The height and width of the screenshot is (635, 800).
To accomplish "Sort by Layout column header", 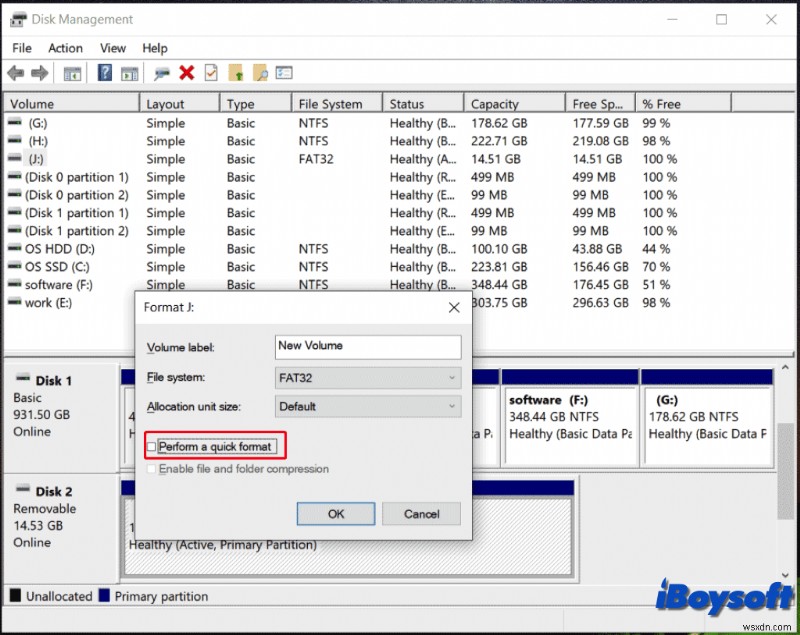I will coord(180,104).
